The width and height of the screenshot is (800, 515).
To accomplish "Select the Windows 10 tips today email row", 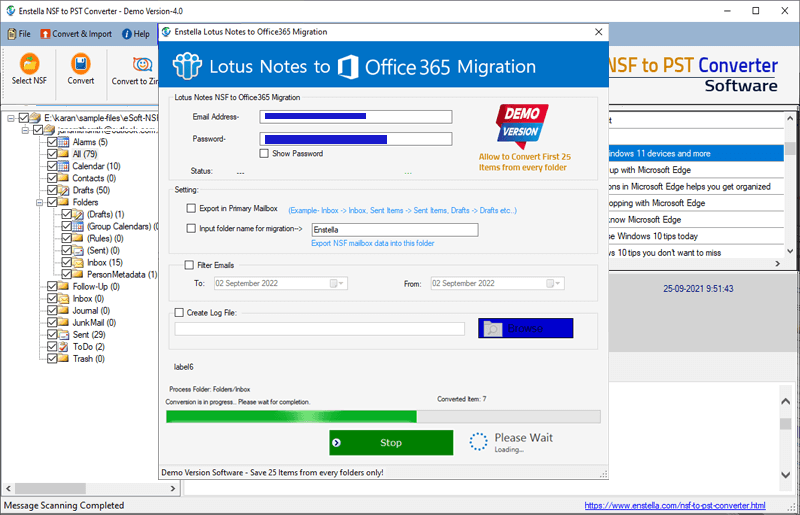I will click(x=696, y=236).
